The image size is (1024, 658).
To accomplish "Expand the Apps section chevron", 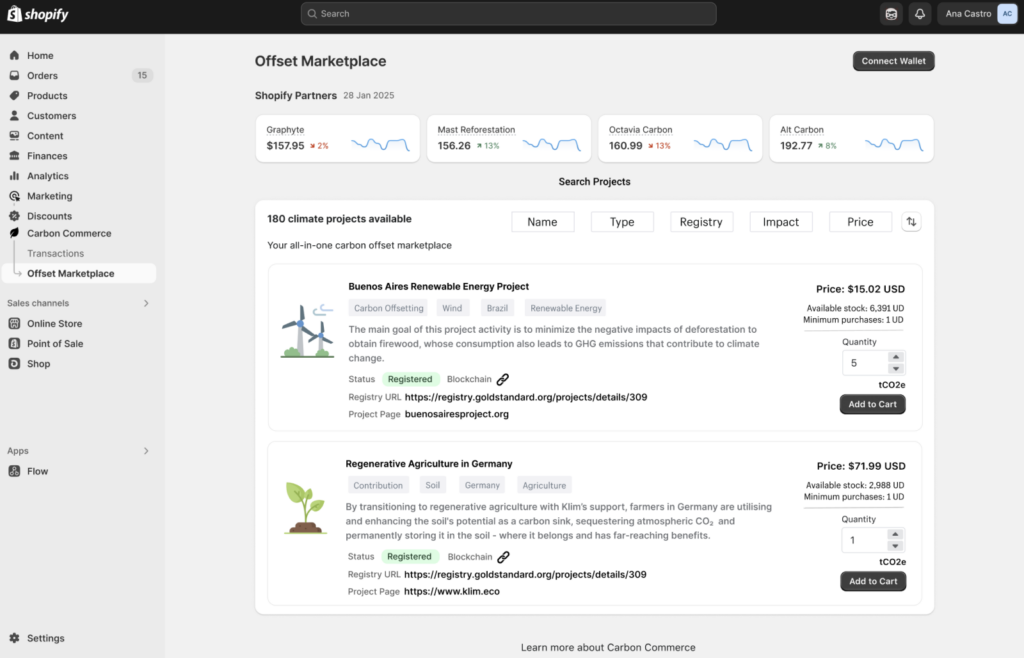I will (x=146, y=451).
